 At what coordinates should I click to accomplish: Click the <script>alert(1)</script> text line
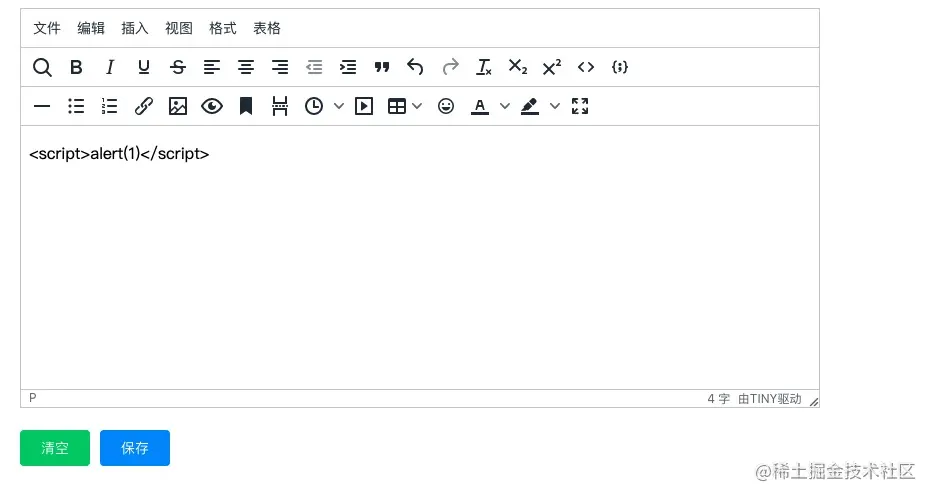point(119,154)
